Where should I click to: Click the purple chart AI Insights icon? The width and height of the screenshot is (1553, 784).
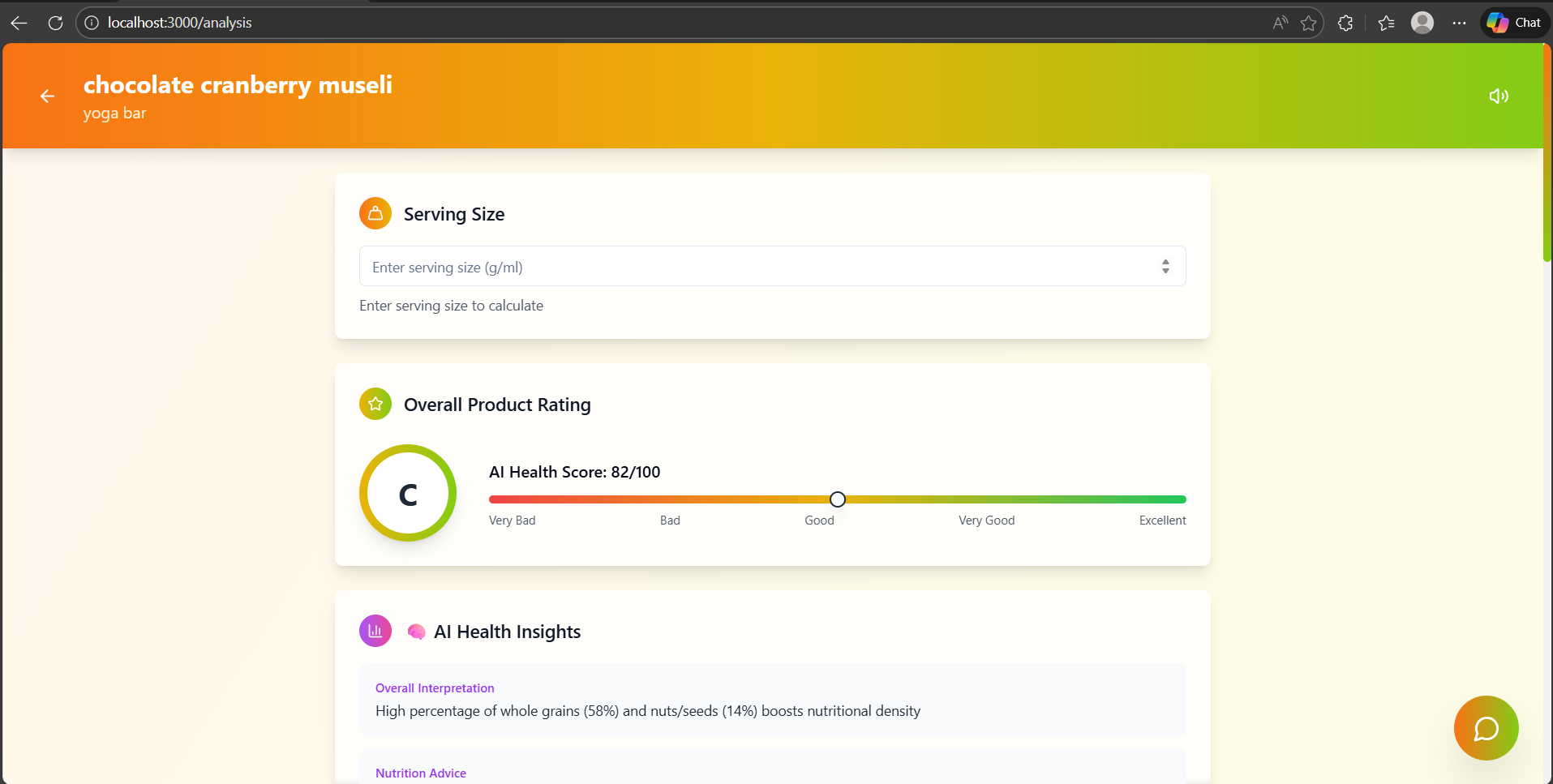pyautogui.click(x=375, y=631)
